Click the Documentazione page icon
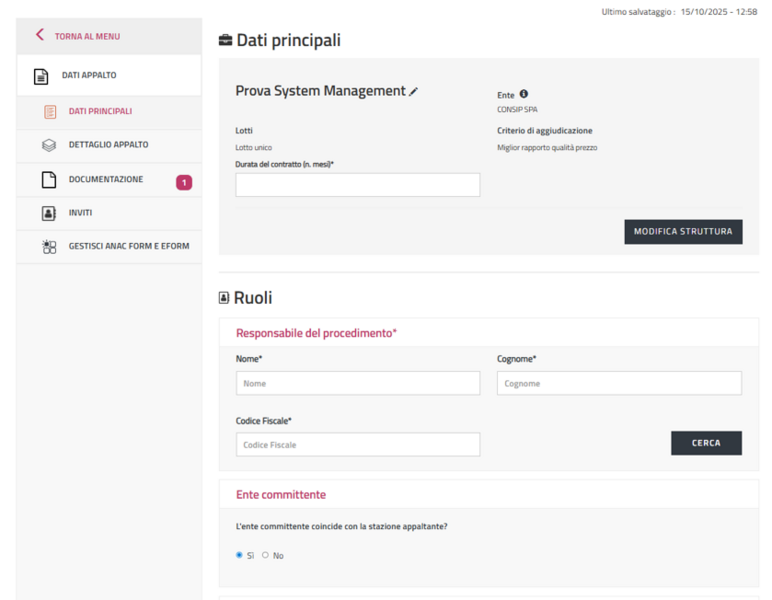The width and height of the screenshot is (772, 600). (49, 180)
